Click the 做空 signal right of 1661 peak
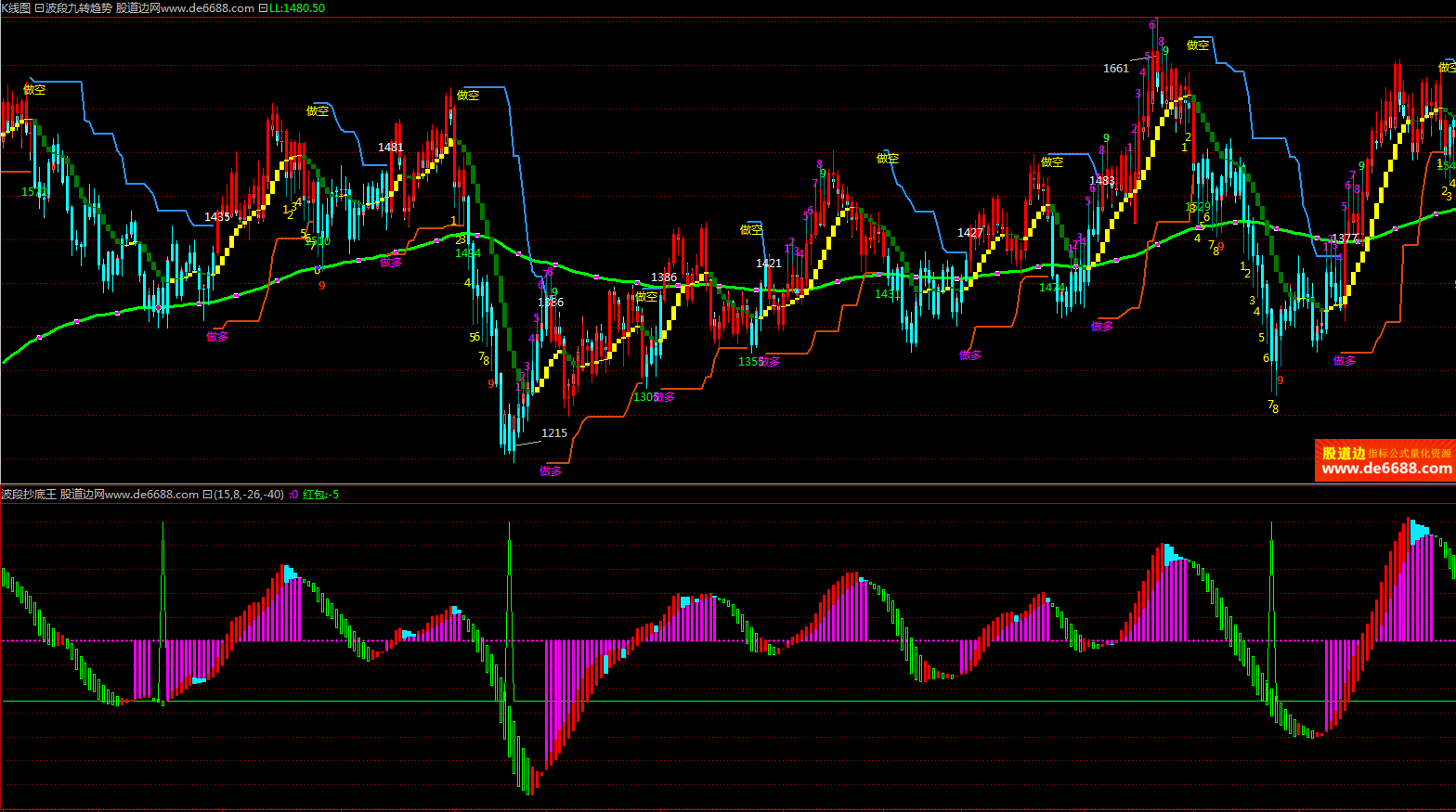This screenshot has height=812, width=1456. pos(1198,45)
